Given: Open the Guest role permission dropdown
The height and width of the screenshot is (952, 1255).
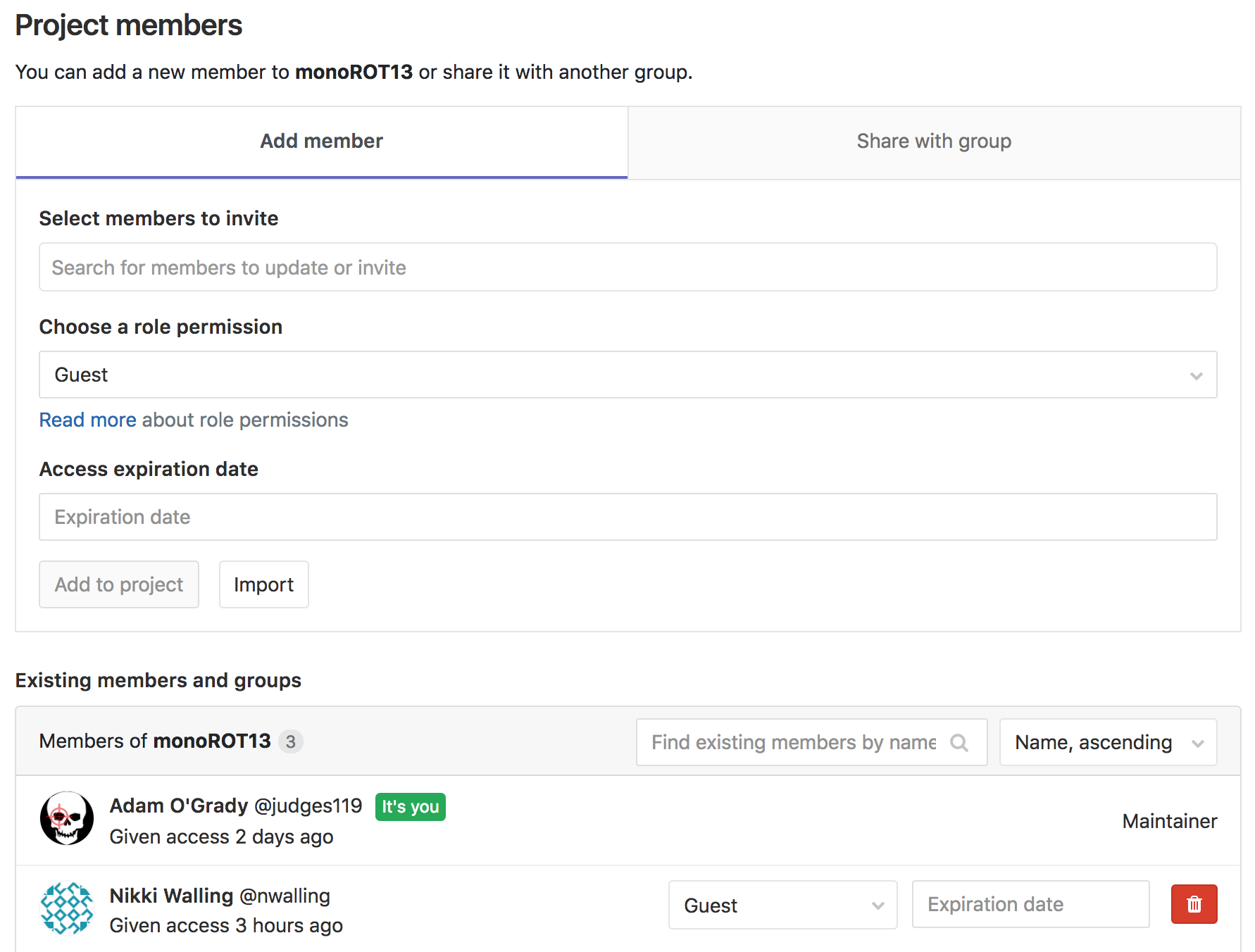Looking at the screenshot, I should click(628, 375).
